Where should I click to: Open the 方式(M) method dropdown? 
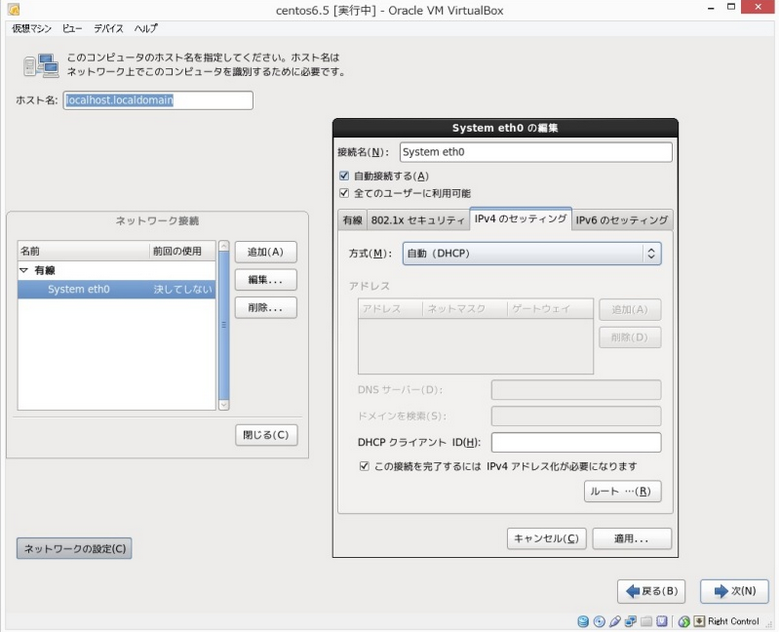coord(532,253)
